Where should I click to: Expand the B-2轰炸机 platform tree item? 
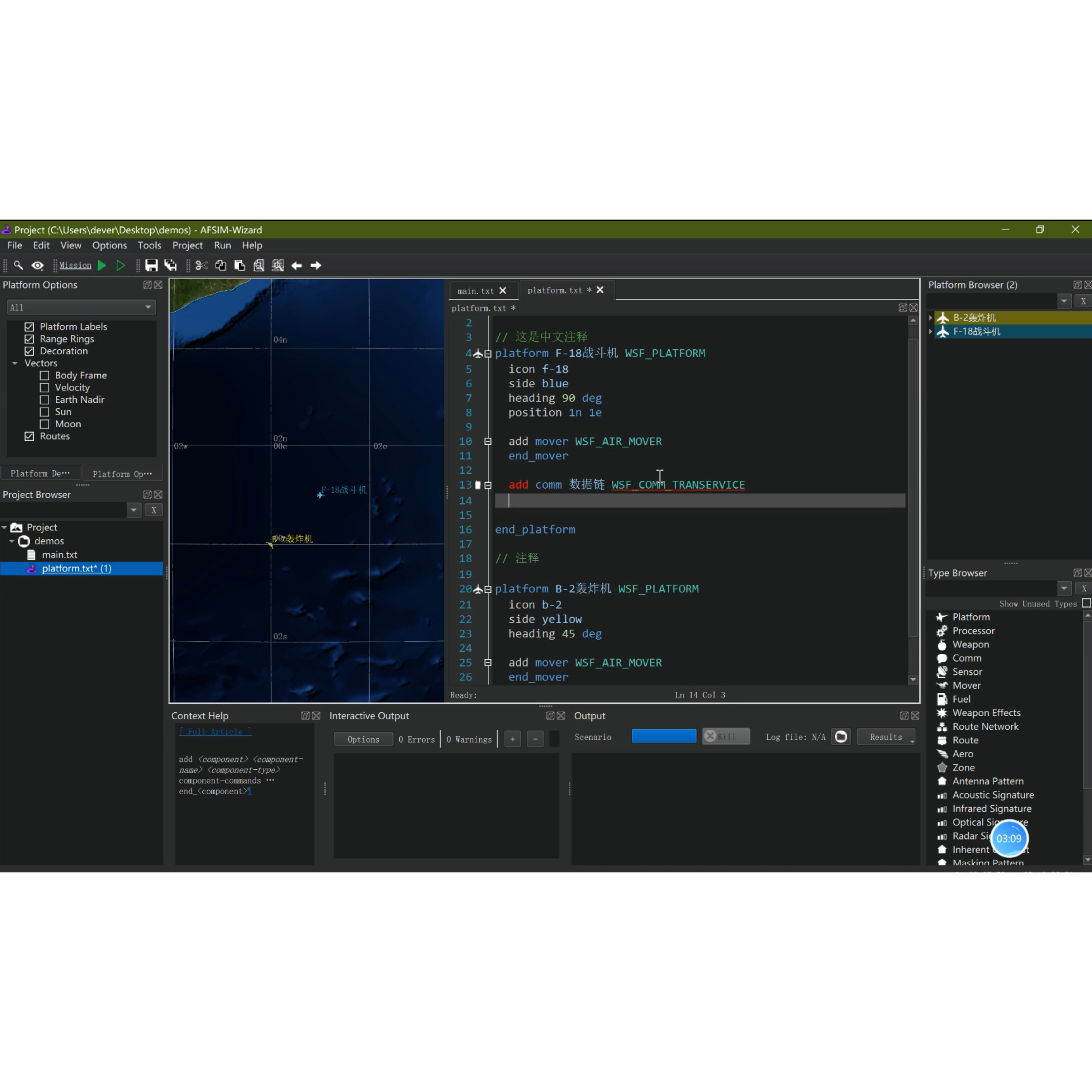930,318
